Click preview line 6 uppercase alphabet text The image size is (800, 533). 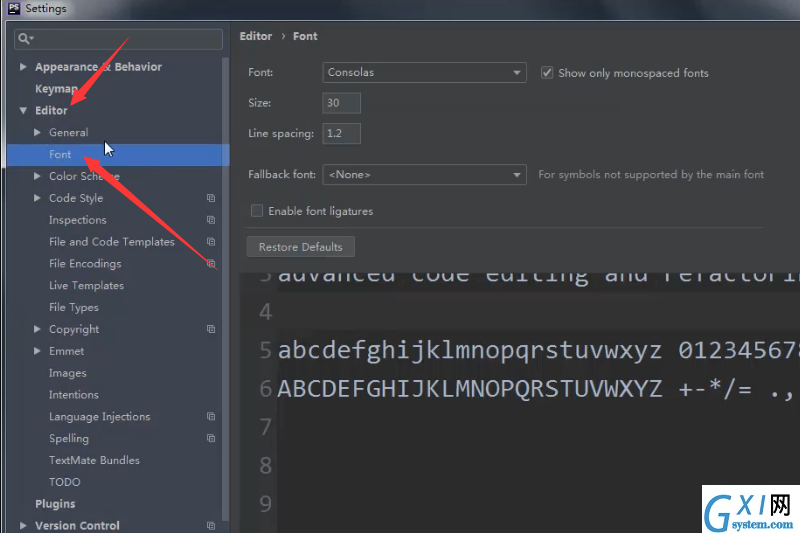click(x=469, y=389)
